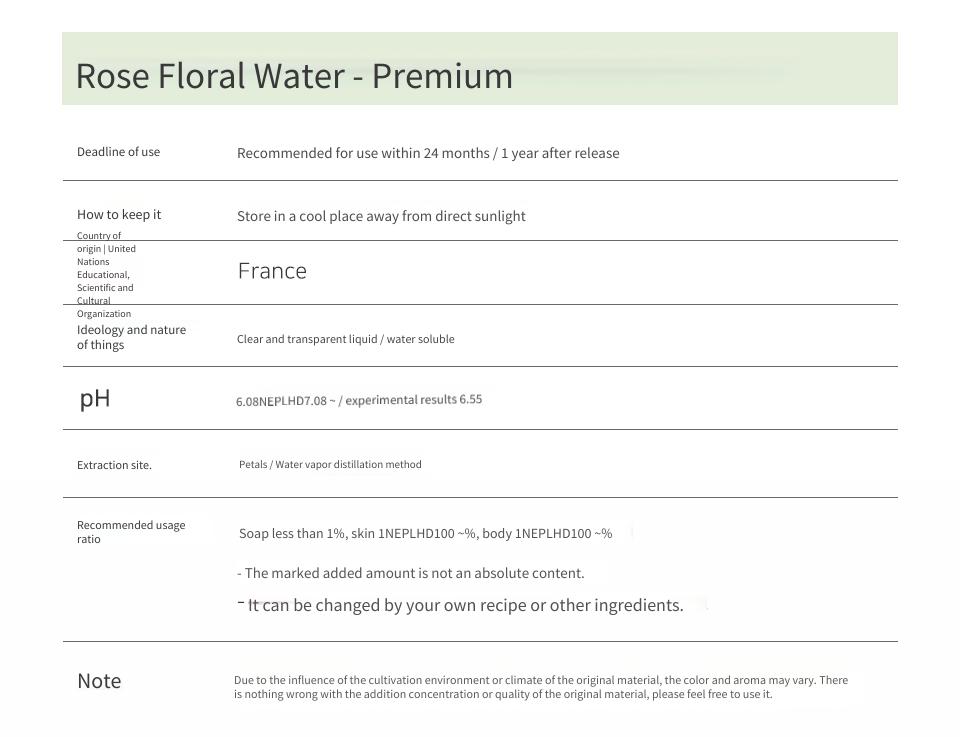
Task: Click the own recipe ingredients sentence
Action: [x=460, y=605]
